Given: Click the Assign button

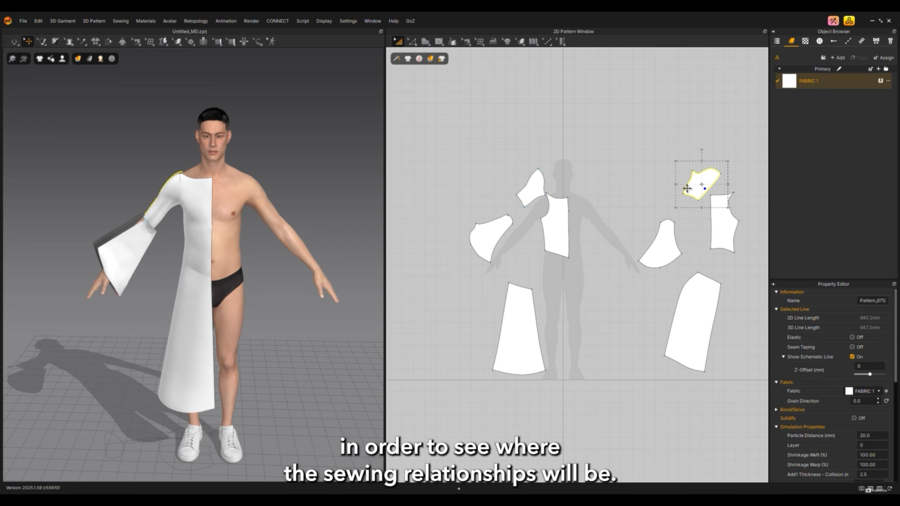Looking at the screenshot, I should (x=884, y=57).
